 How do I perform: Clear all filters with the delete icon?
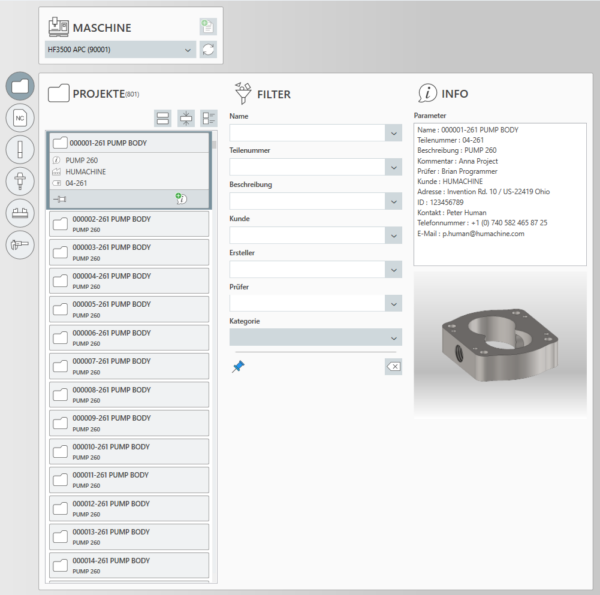[x=393, y=367]
